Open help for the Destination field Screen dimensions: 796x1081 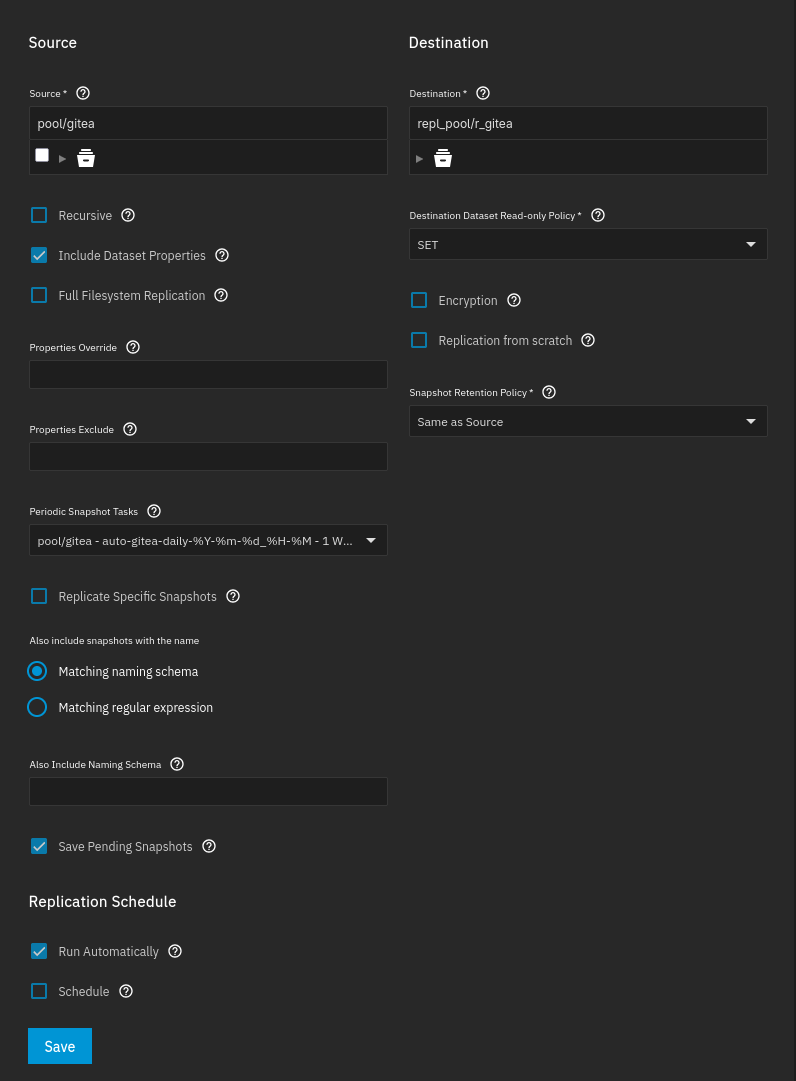click(483, 93)
